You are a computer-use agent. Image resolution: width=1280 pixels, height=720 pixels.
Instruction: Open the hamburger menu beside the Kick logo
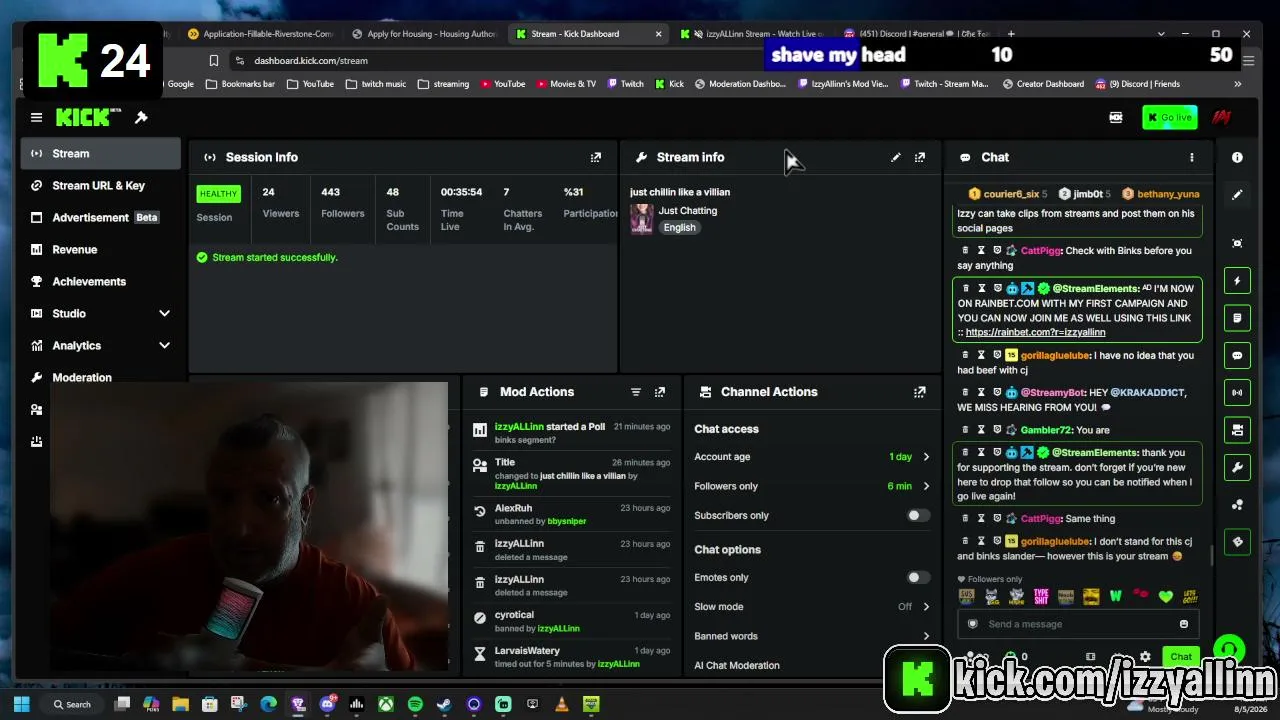click(x=36, y=118)
